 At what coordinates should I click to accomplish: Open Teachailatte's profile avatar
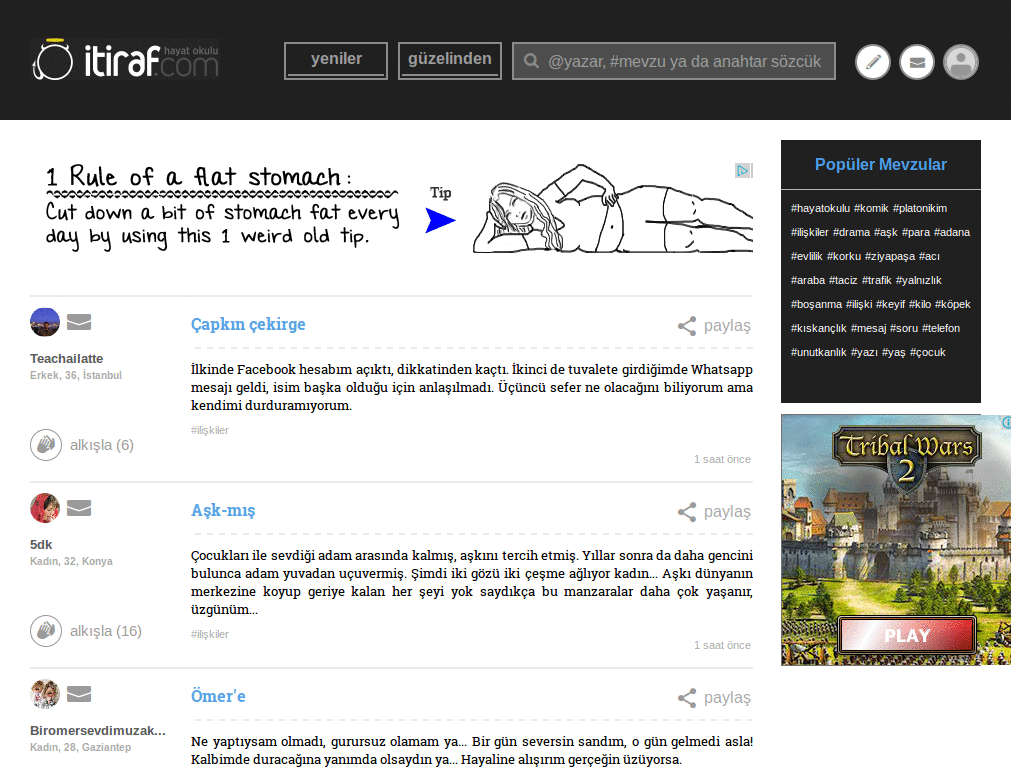pos(45,322)
